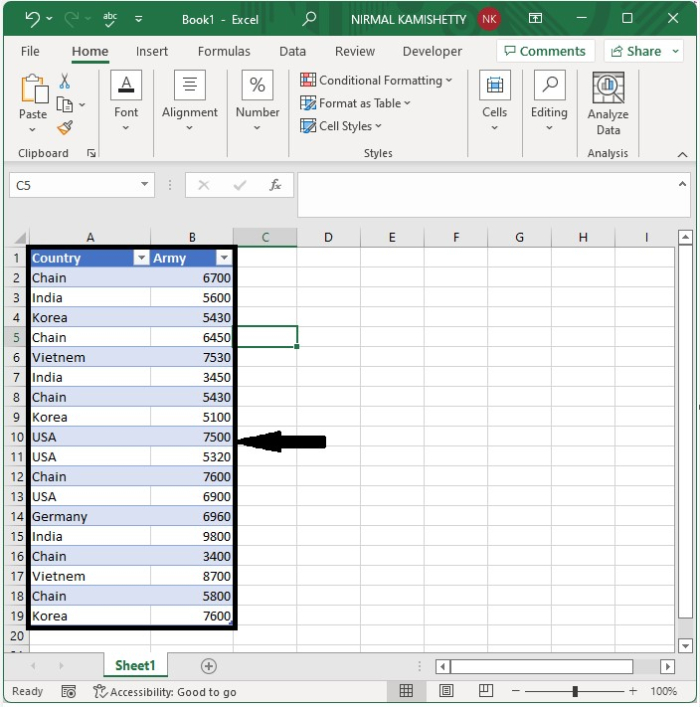Select row 14 header
Screen dimensions: 700x707
pyautogui.click(x=17, y=516)
